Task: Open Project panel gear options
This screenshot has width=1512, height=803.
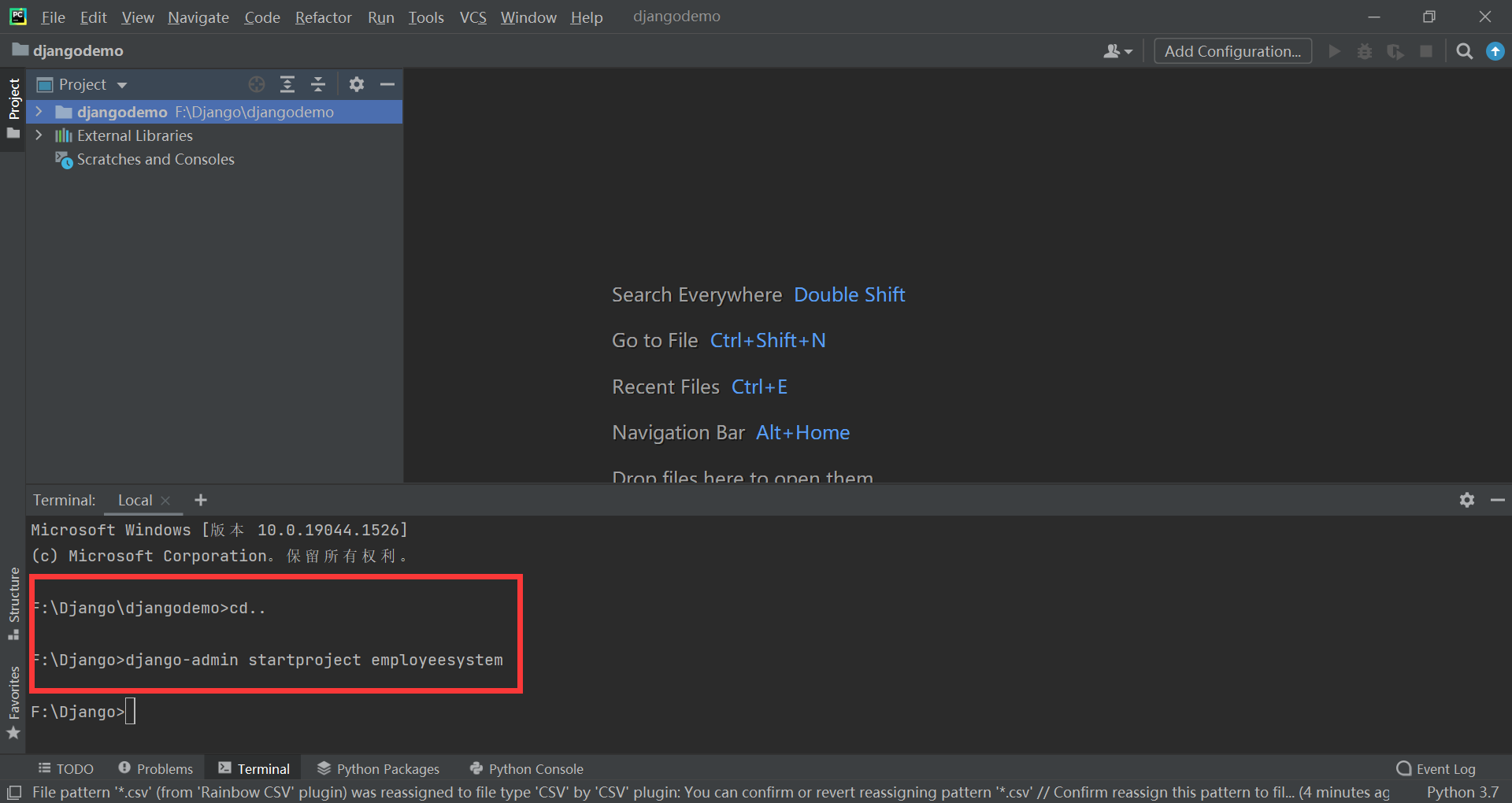Action: [357, 84]
